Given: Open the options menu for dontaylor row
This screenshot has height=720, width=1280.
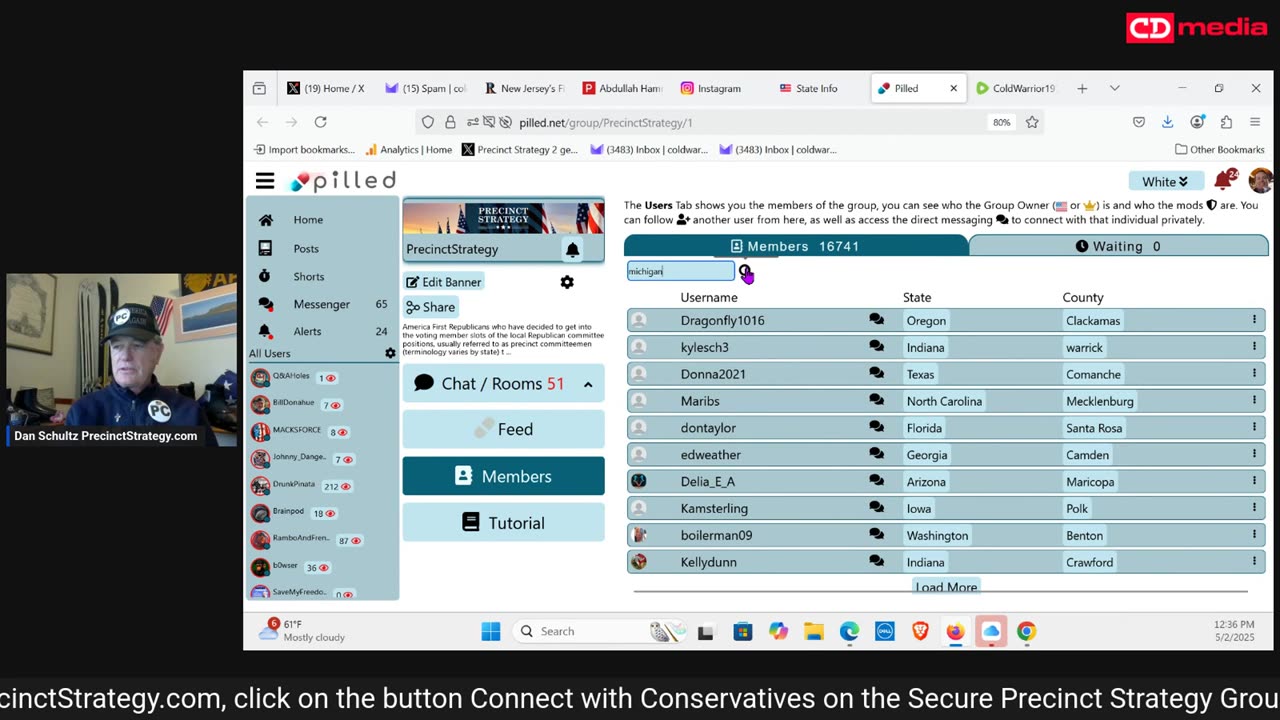Looking at the screenshot, I should (1254, 428).
